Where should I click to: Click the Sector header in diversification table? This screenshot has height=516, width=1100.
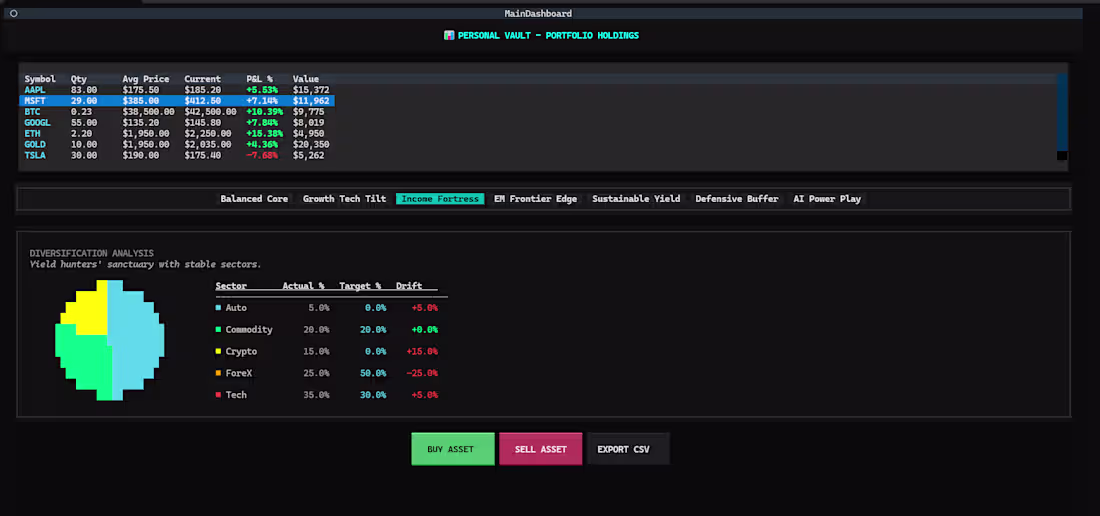point(231,286)
